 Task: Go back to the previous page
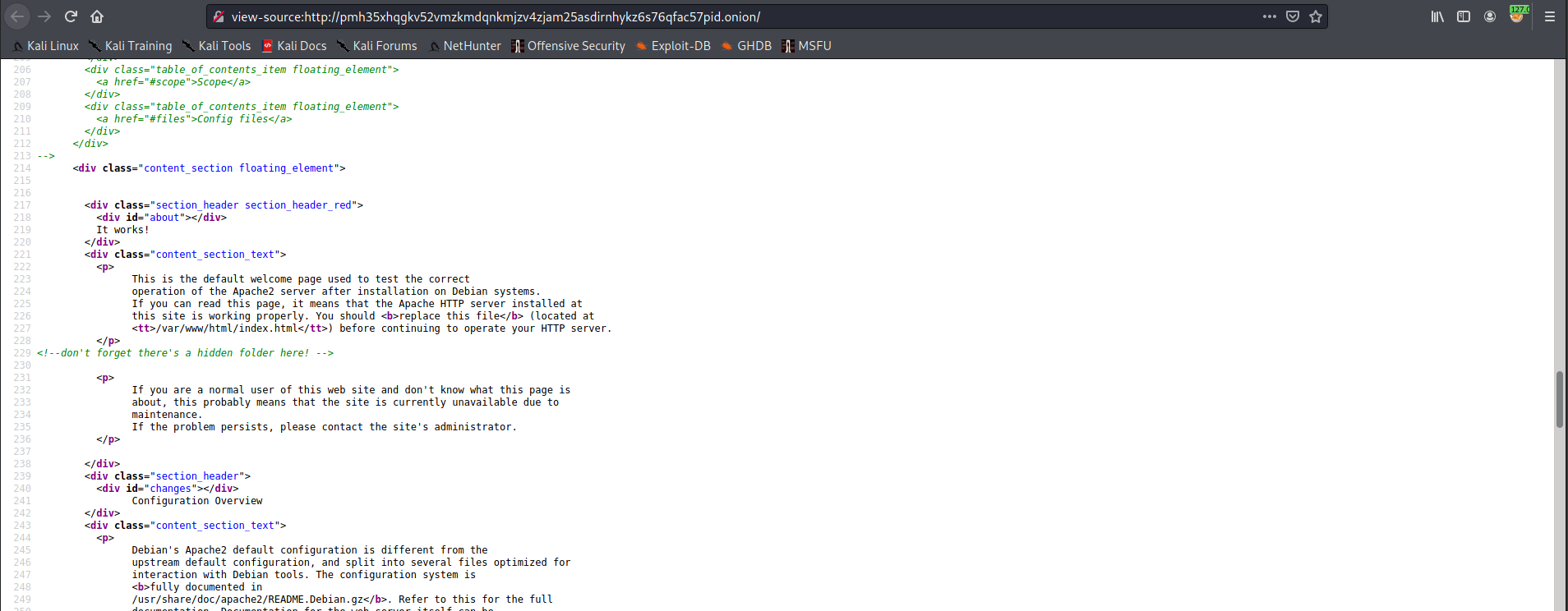pyautogui.click(x=17, y=16)
